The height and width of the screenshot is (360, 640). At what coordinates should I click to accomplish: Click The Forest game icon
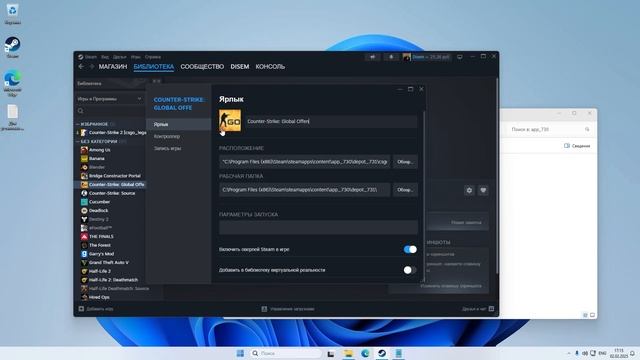coord(84,245)
